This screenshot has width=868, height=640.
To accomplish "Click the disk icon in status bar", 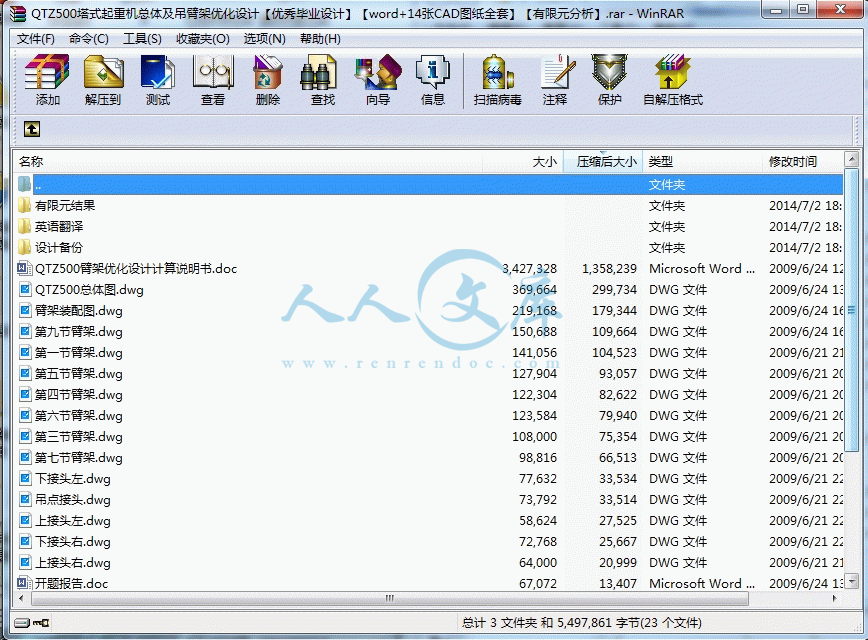I will (x=22, y=623).
